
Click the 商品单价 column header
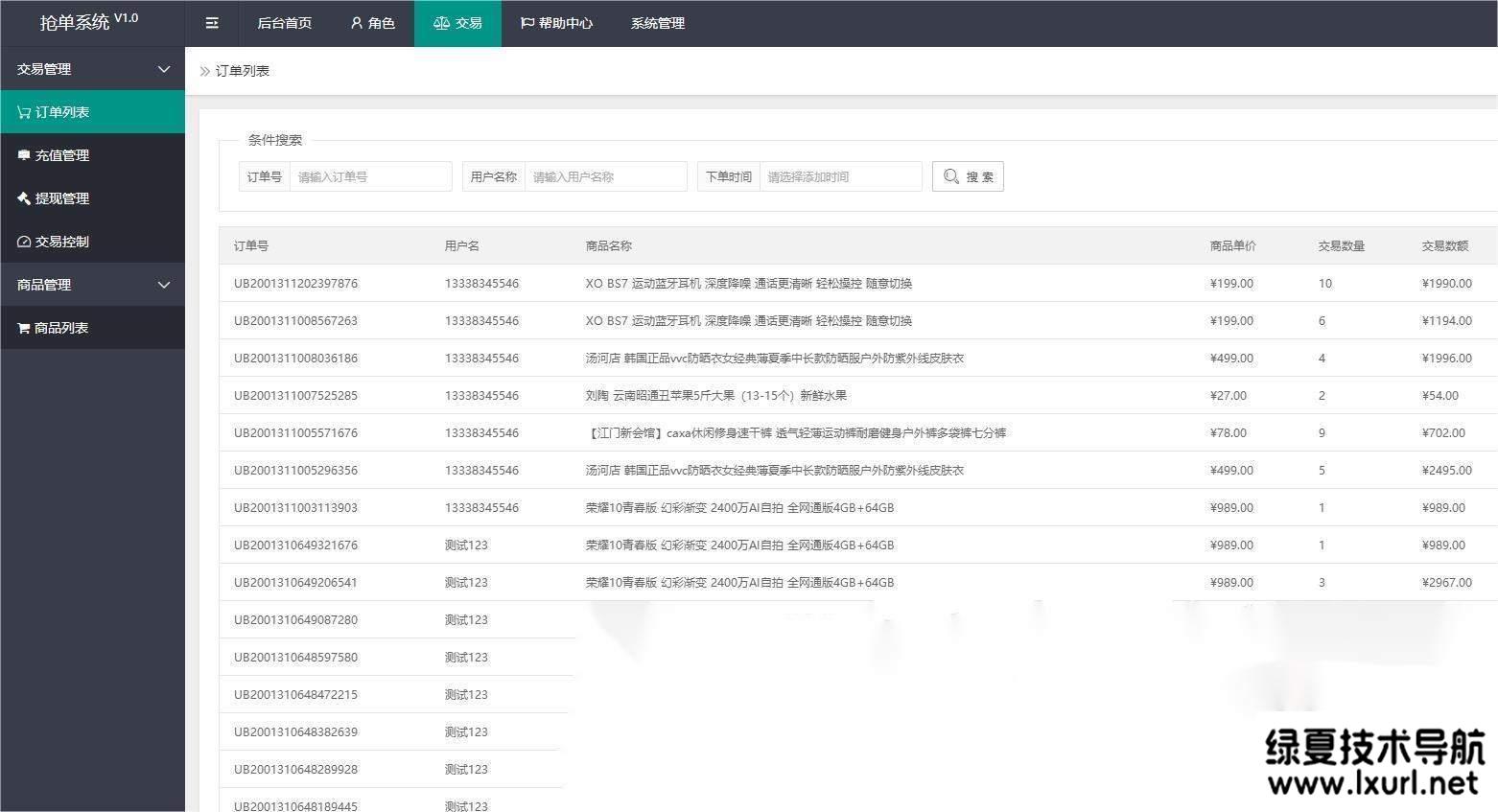tap(1233, 246)
